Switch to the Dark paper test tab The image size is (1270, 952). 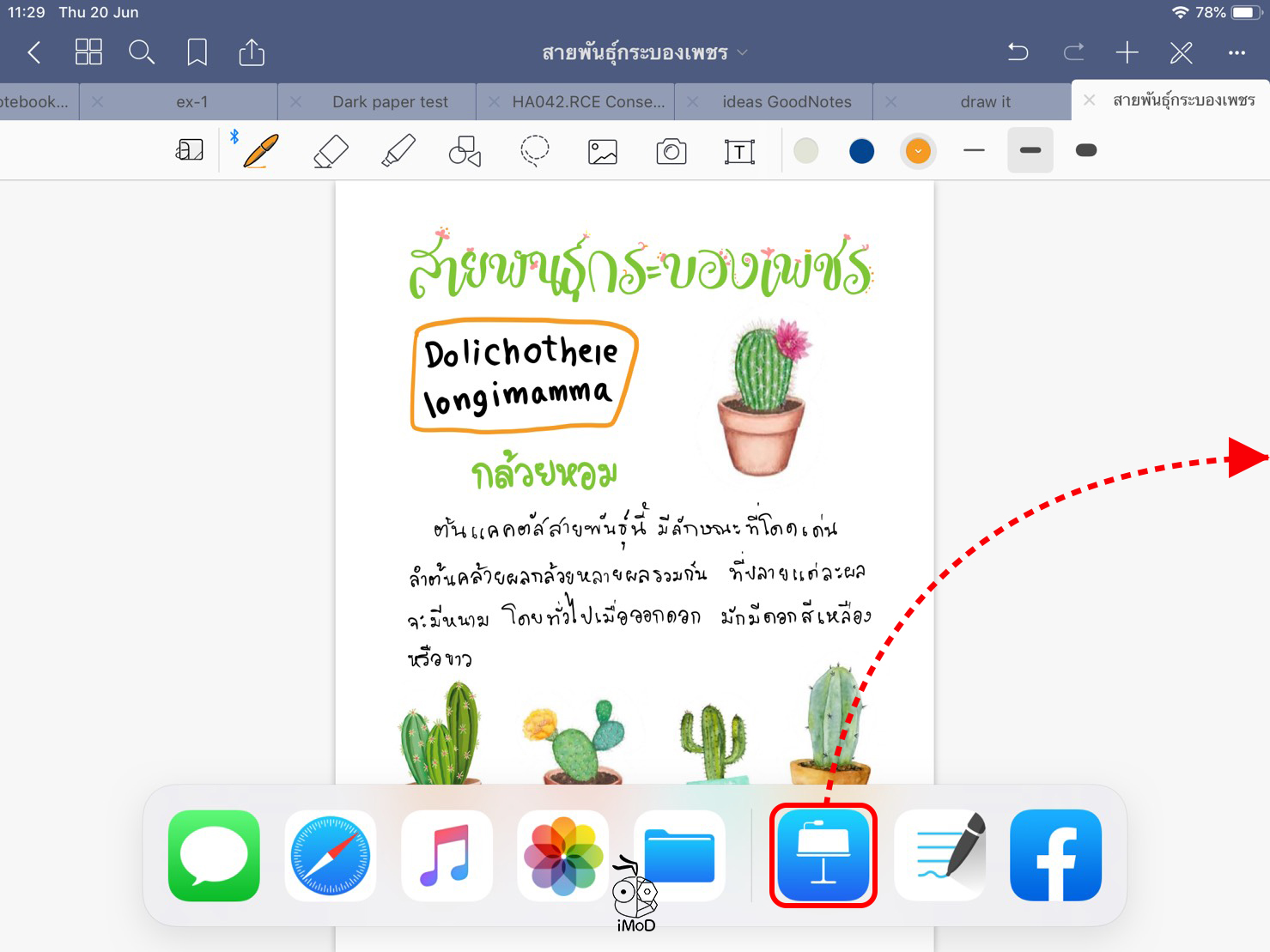tap(390, 102)
